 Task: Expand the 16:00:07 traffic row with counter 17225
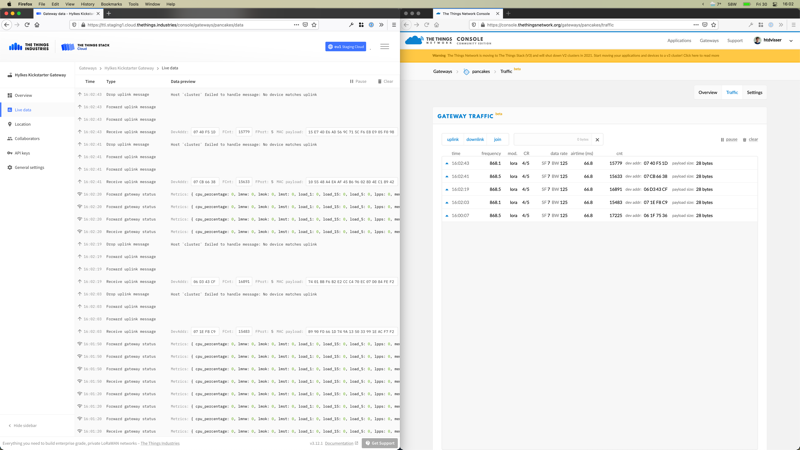(x=599, y=215)
